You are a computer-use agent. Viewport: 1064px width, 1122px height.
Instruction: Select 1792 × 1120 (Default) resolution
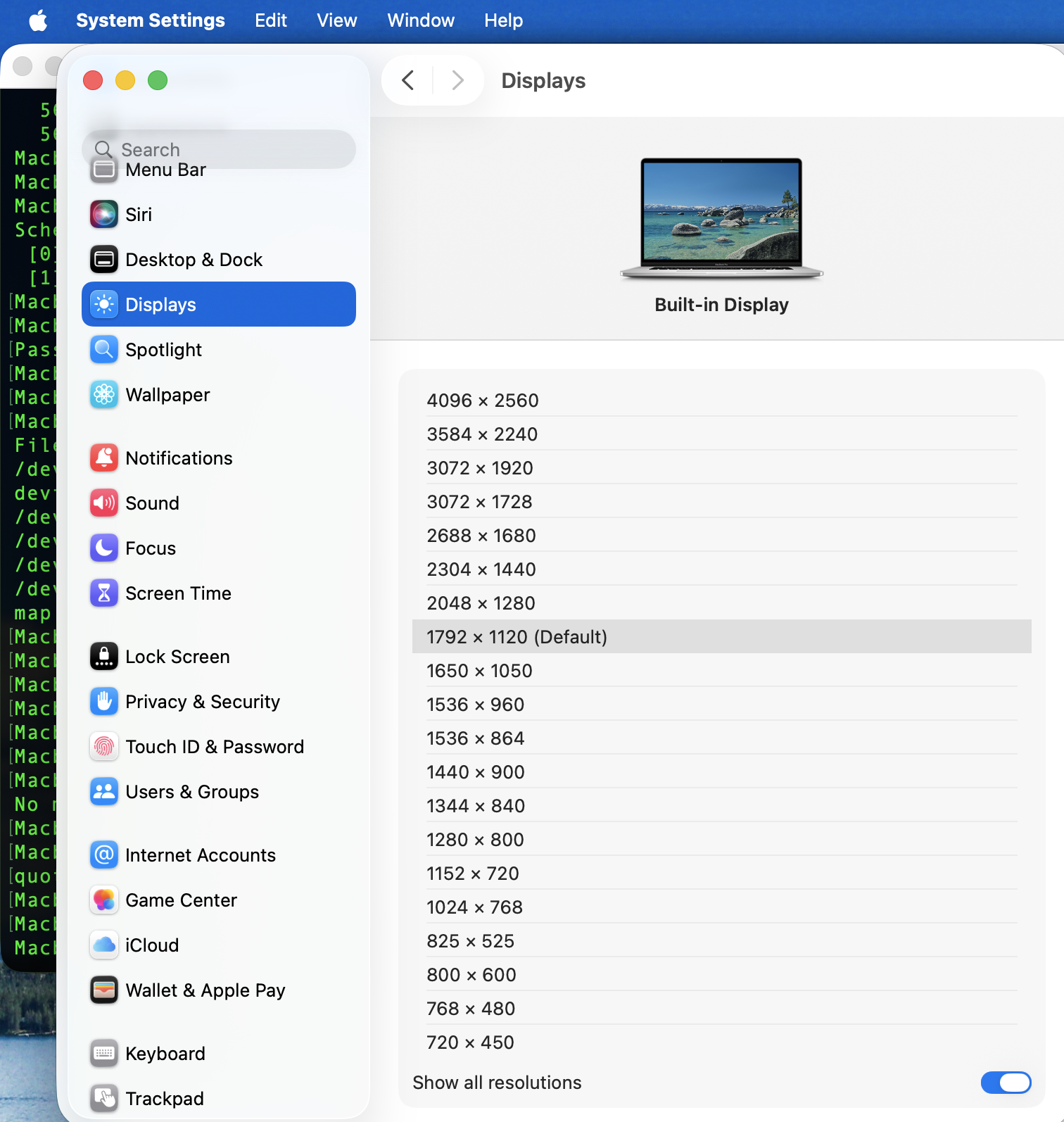pyautogui.click(x=722, y=636)
